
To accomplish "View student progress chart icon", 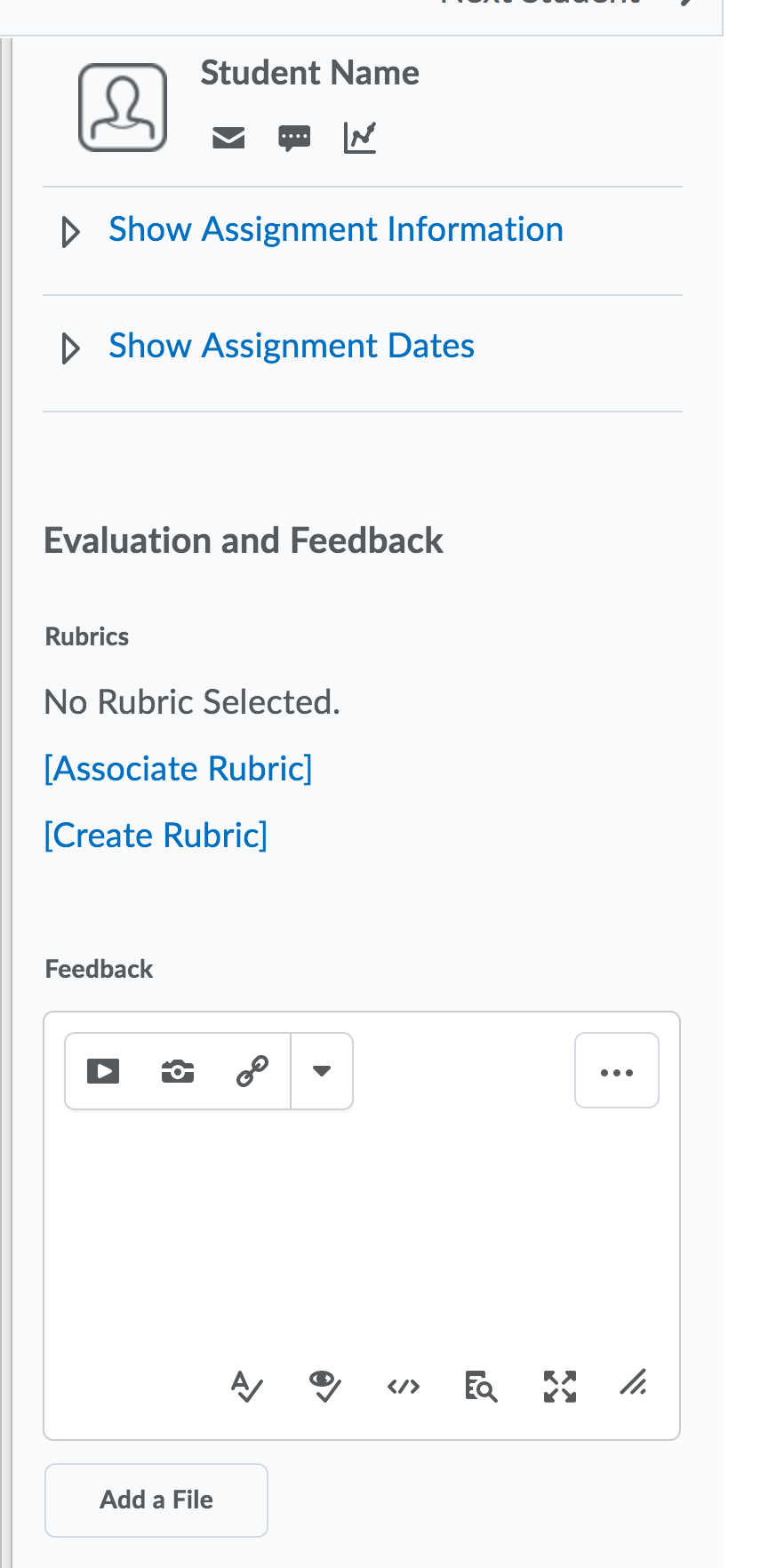I will (360, 138).
